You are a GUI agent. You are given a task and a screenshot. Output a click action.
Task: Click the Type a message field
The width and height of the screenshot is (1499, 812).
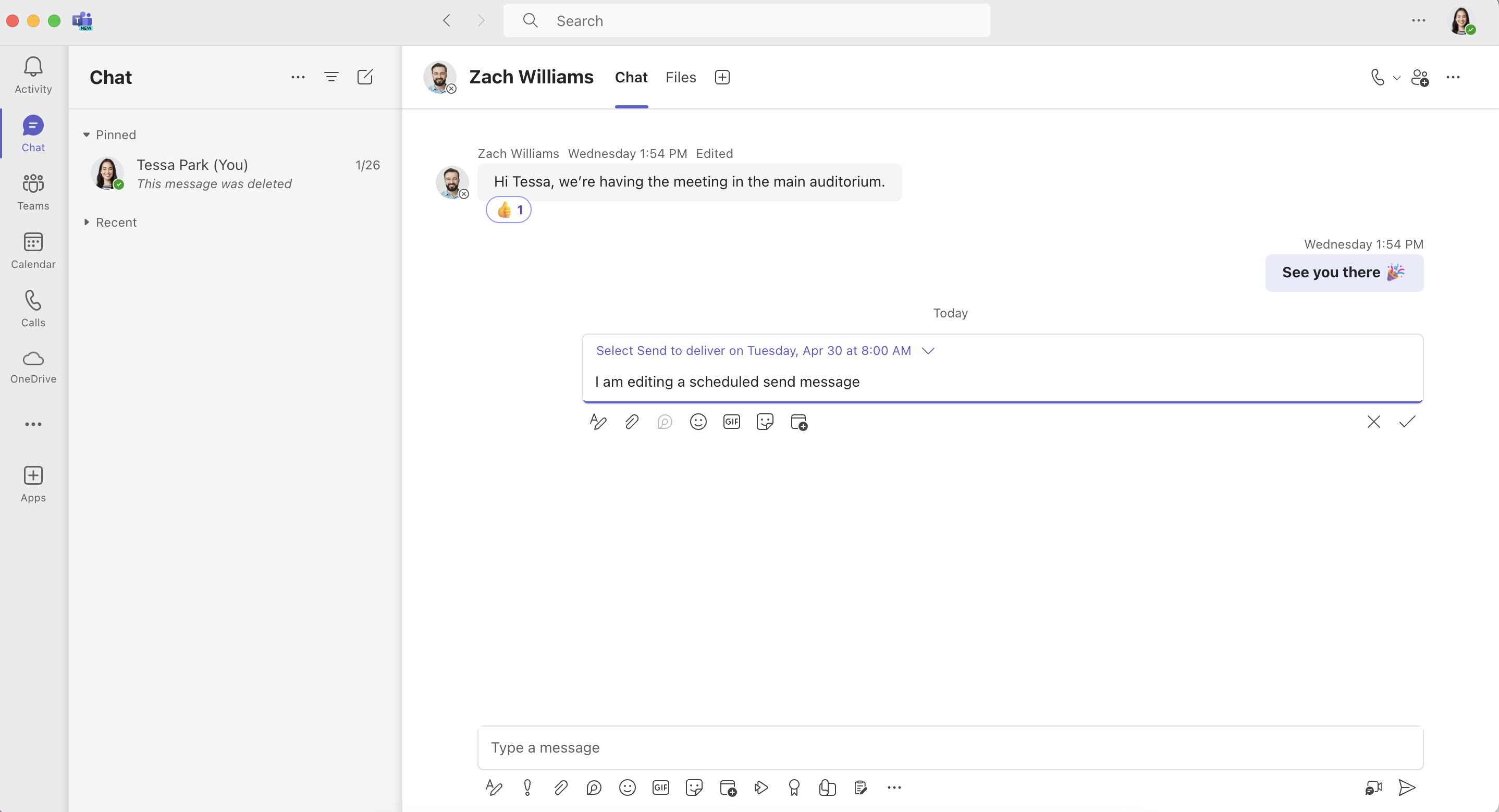pos(950,747)
